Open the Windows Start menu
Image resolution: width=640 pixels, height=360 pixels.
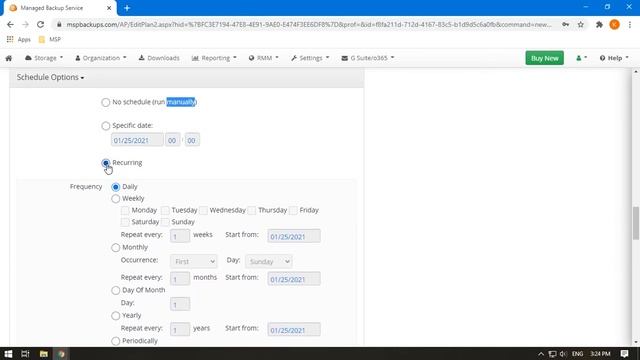click(x=8, y=353)
